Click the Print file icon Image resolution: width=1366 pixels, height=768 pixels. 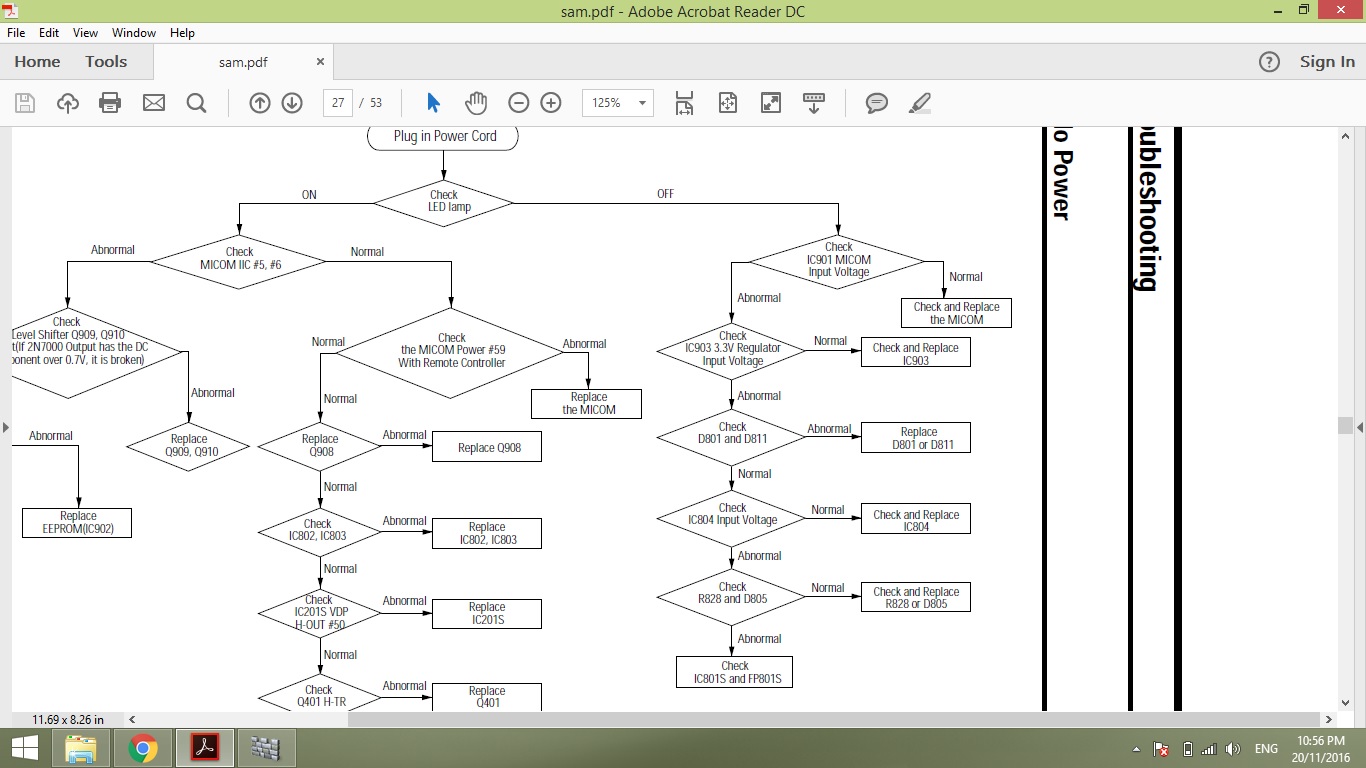click(110, 103)
